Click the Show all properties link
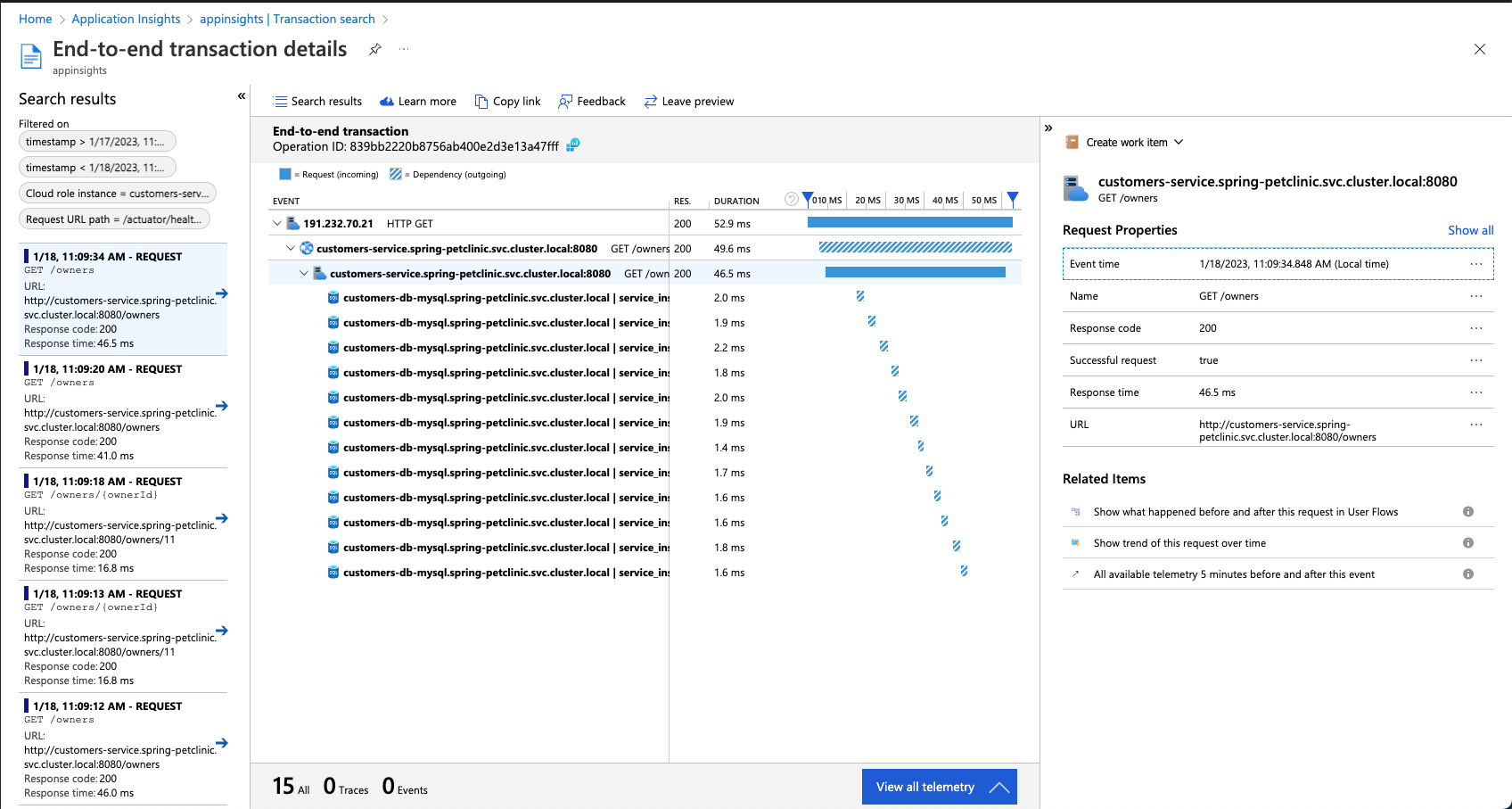Viewport: 1512px width, 809px height. coord(1470,230)
